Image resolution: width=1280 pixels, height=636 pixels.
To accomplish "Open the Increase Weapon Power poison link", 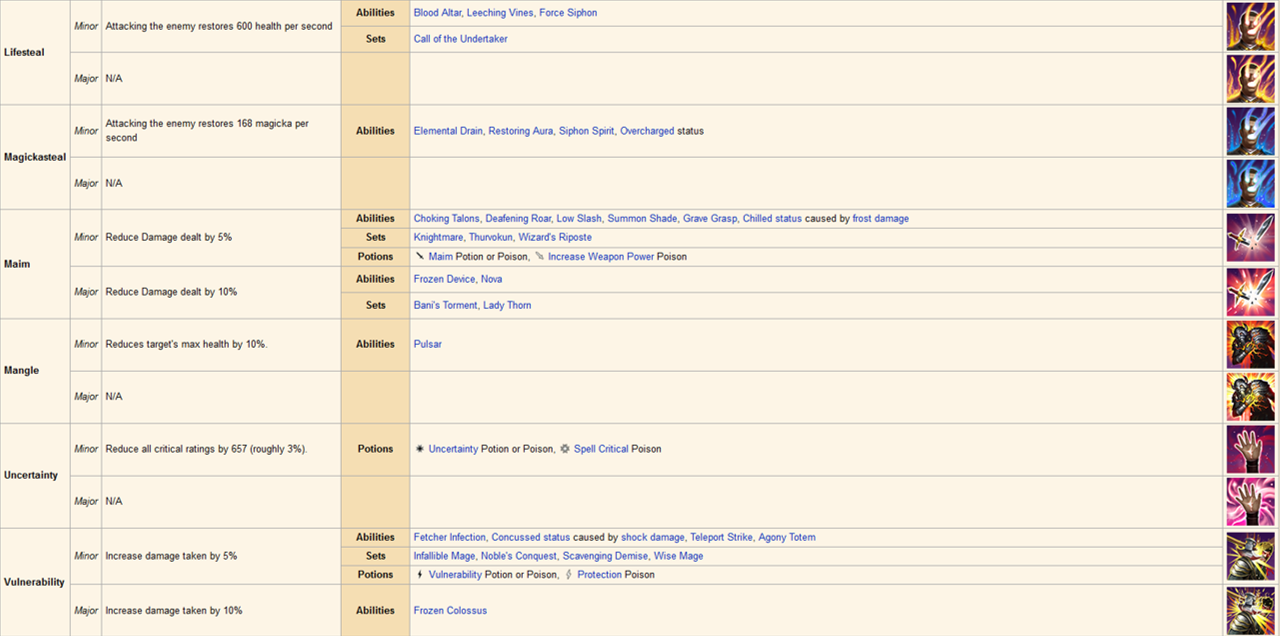I will coord(601,256).
